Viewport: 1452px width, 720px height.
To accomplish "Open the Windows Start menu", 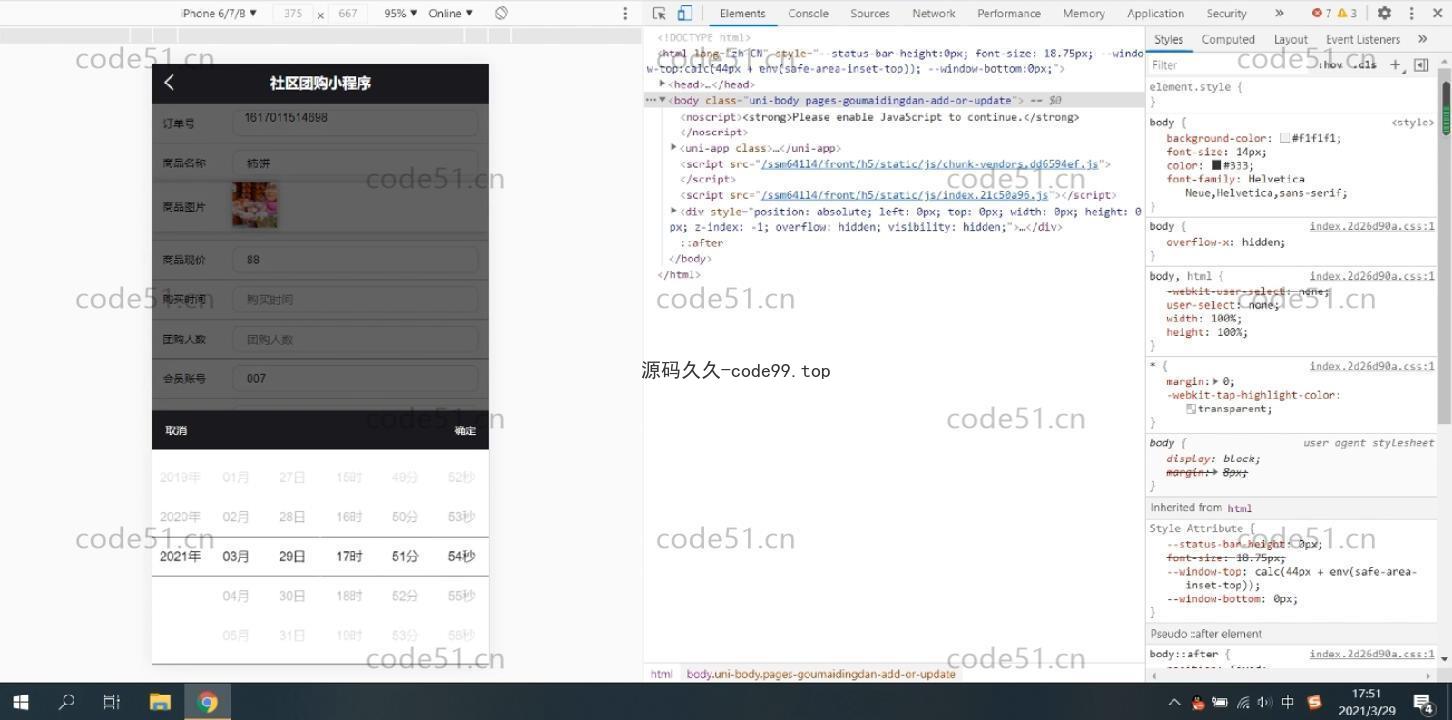I will point(20,702).
